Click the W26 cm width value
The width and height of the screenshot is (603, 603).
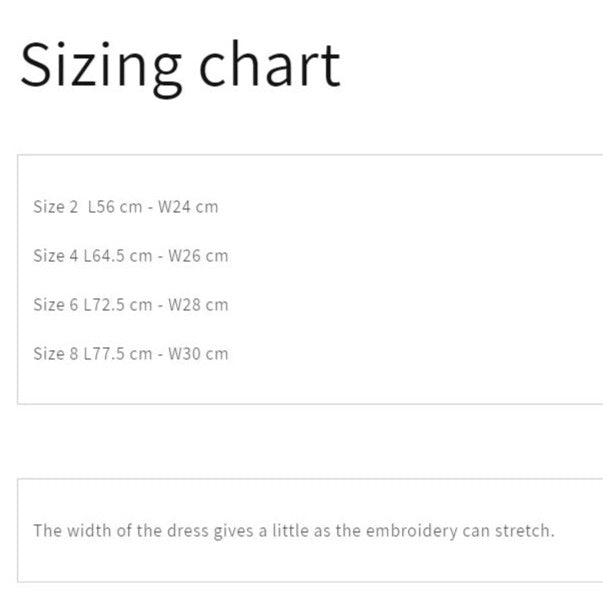tap(198, 255)
